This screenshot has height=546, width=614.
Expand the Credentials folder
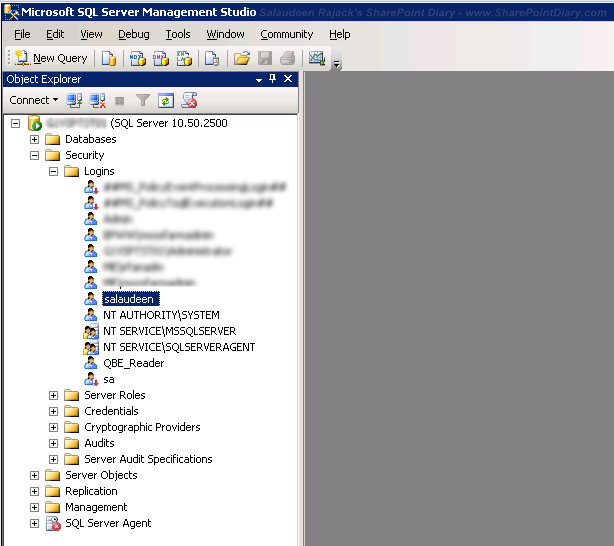53,412
